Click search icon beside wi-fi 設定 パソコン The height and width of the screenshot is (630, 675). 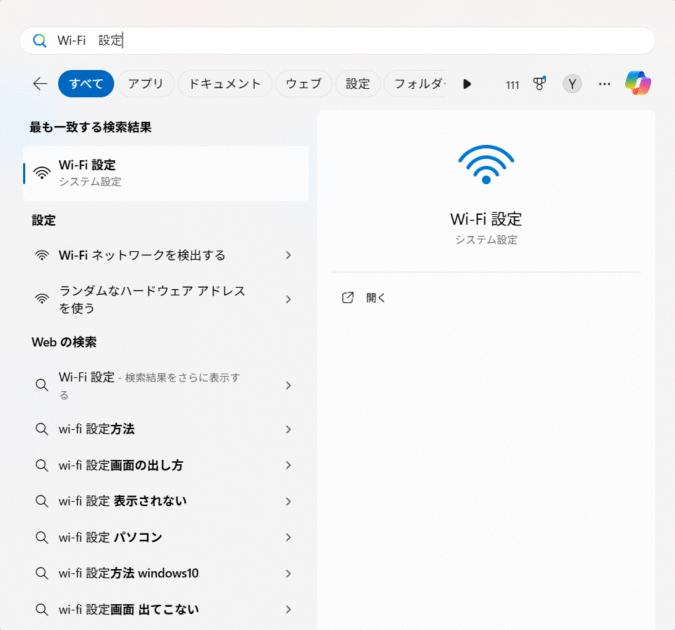[x=42, y=537]
